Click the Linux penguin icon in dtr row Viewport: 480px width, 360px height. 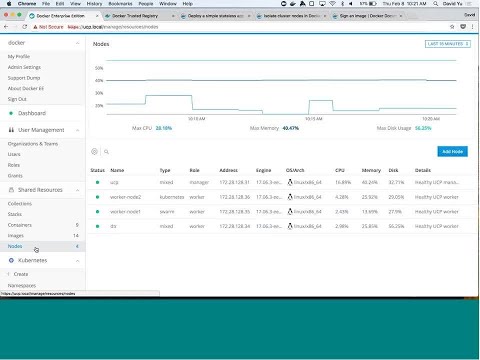[290, 226]
